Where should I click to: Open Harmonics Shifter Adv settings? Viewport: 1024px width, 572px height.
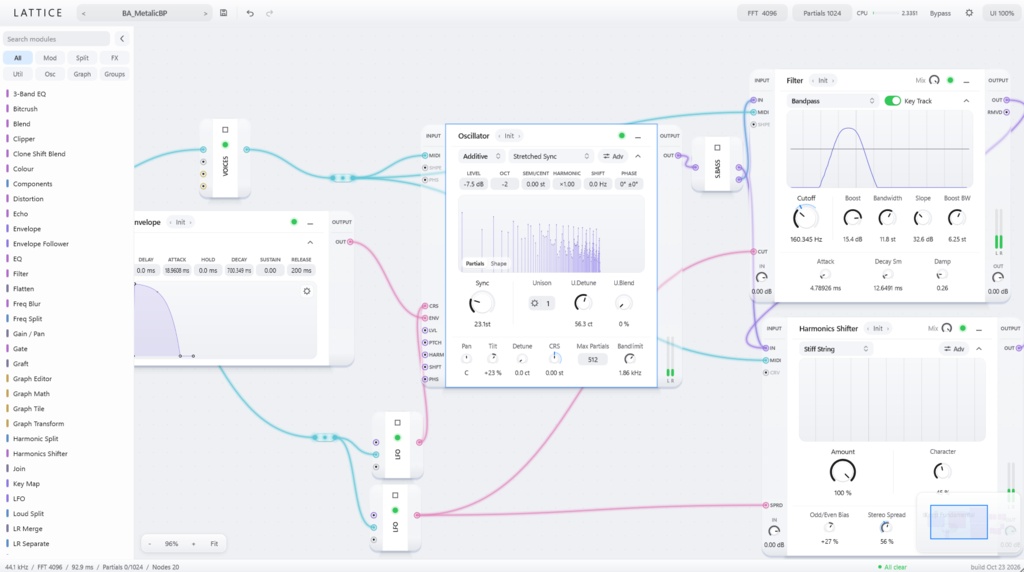click(x=954, y=349)
